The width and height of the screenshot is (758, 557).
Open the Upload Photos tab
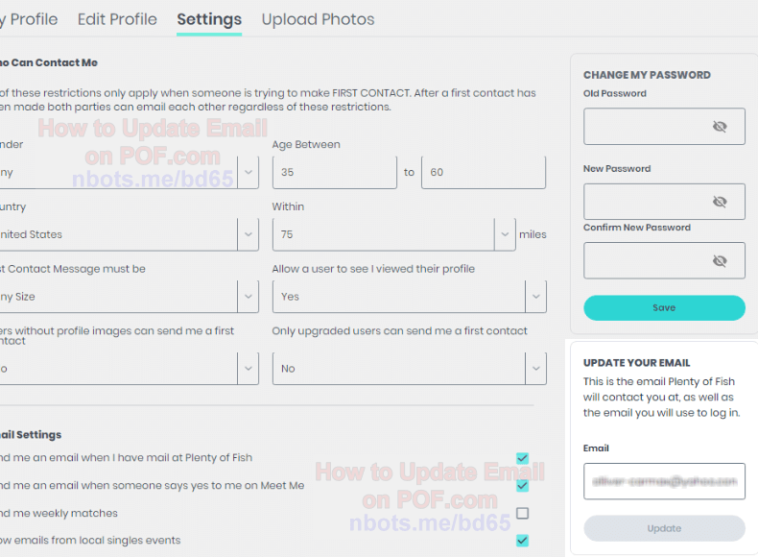pyautogui.click(x=318, y=19)
